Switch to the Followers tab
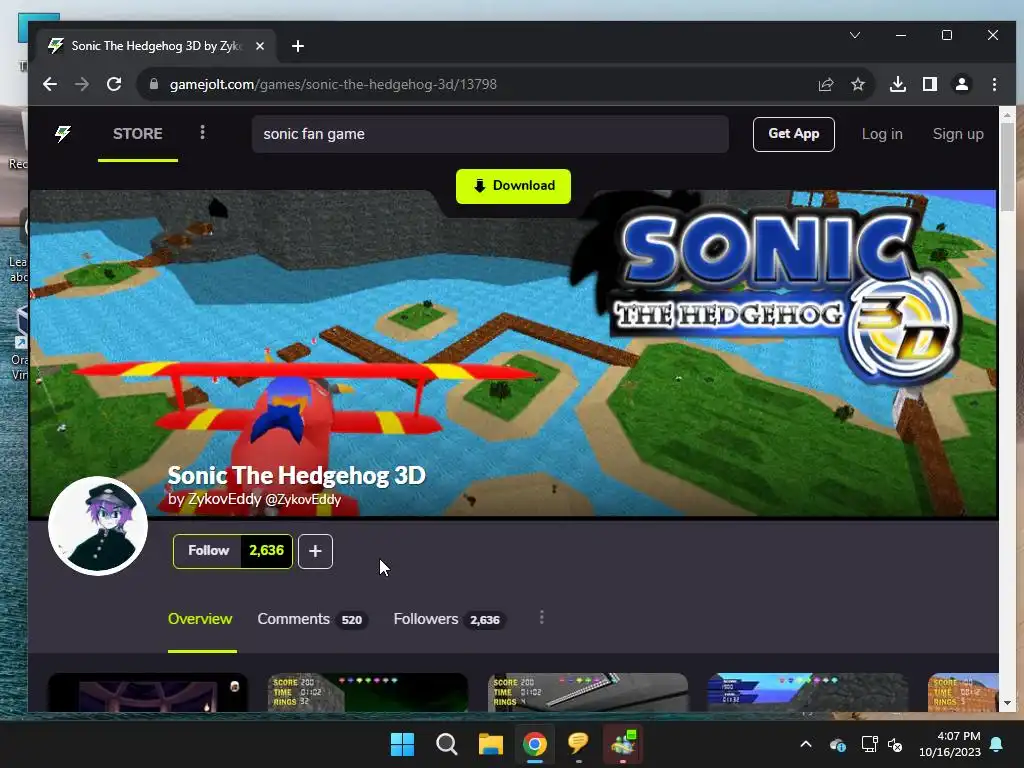The height and width of the screenshot is (768, 1024). [449, 619]
